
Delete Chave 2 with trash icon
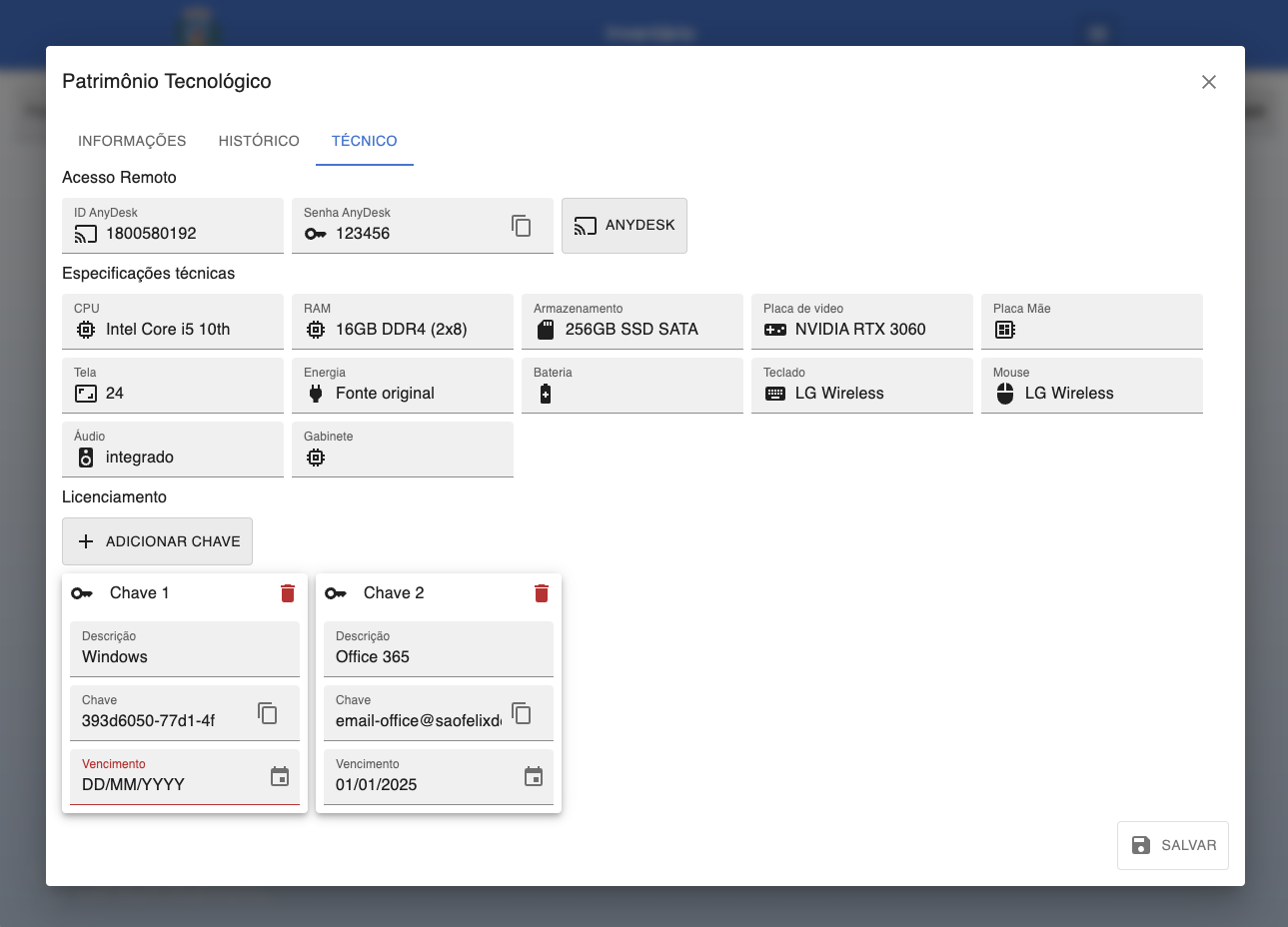click(542, 593)
